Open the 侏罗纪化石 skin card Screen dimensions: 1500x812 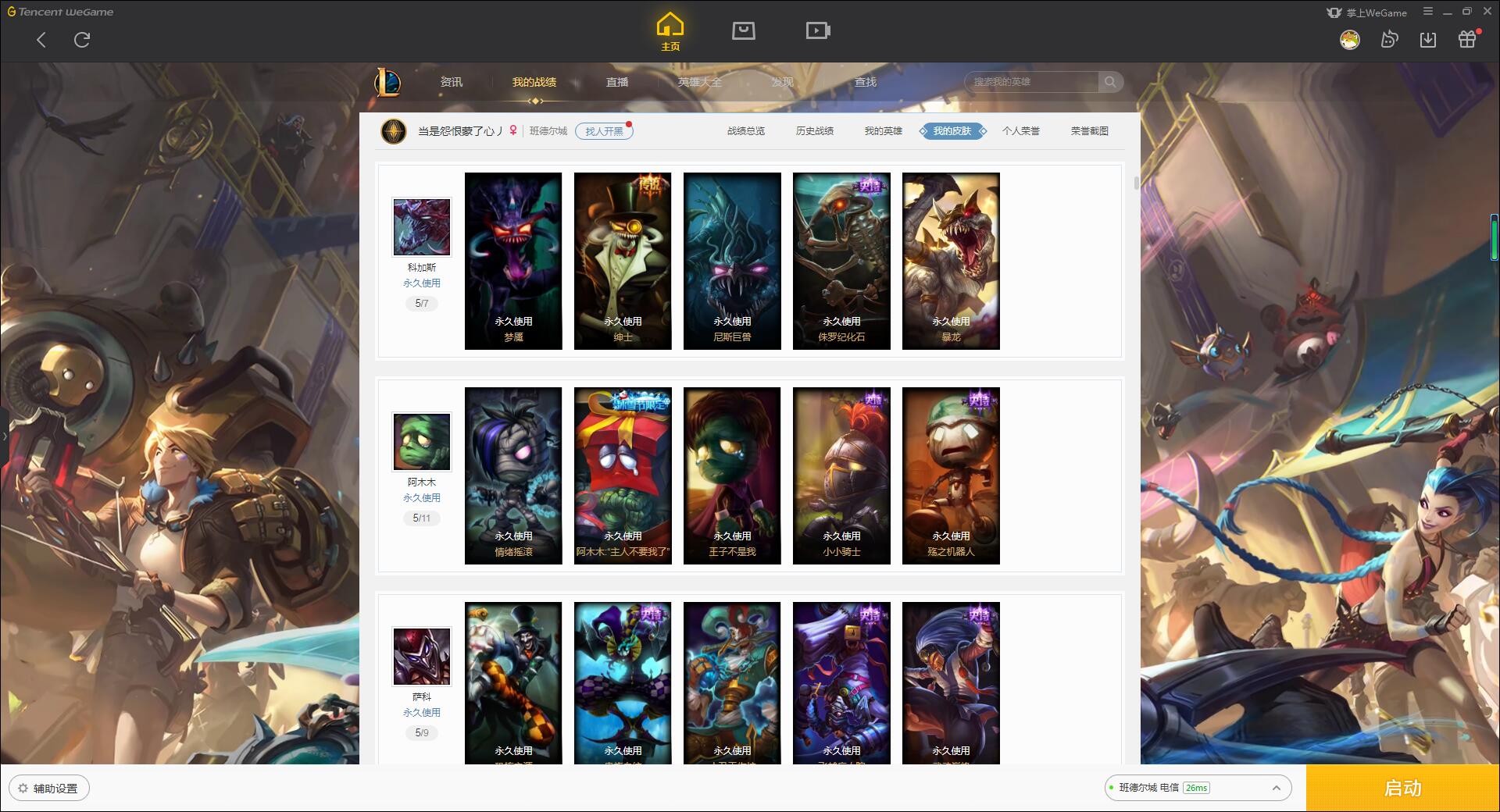coord(841,261)
